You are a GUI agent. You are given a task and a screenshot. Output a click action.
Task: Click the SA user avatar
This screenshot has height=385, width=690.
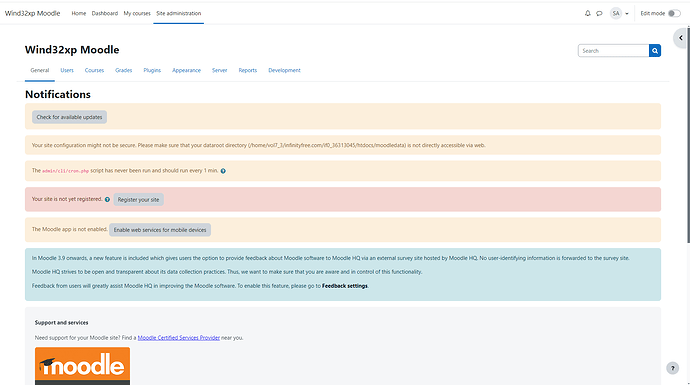tap(616, 13)
